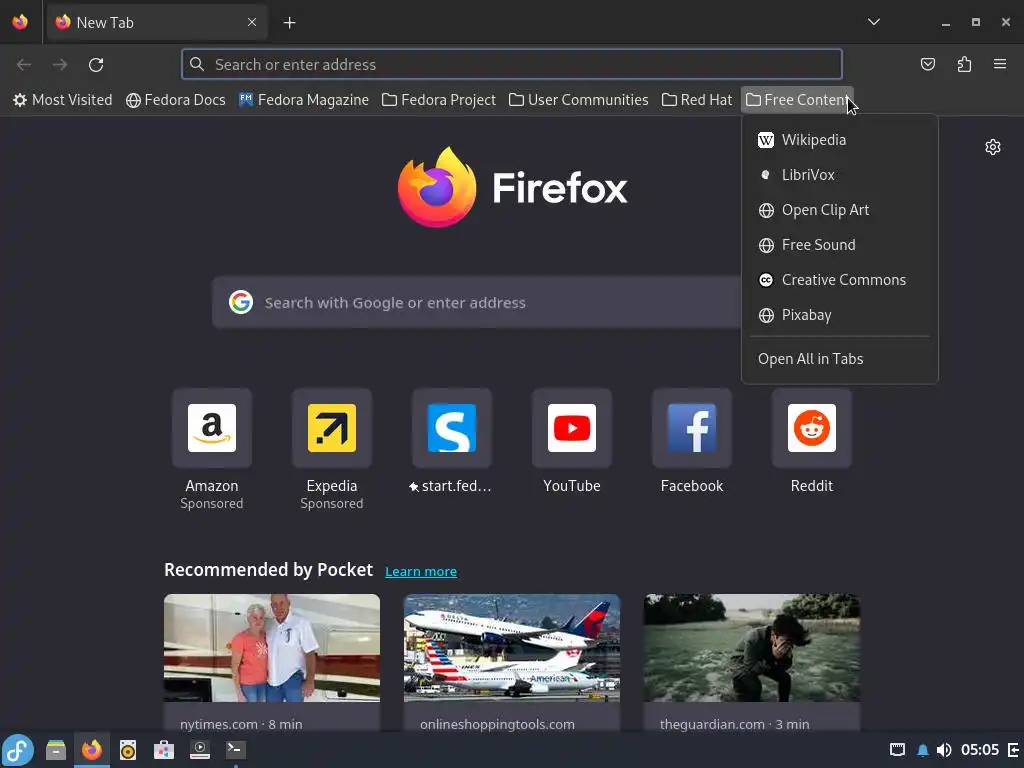Open the notification bell tray icon
The image size is (1024, 768).
[922, 750]
